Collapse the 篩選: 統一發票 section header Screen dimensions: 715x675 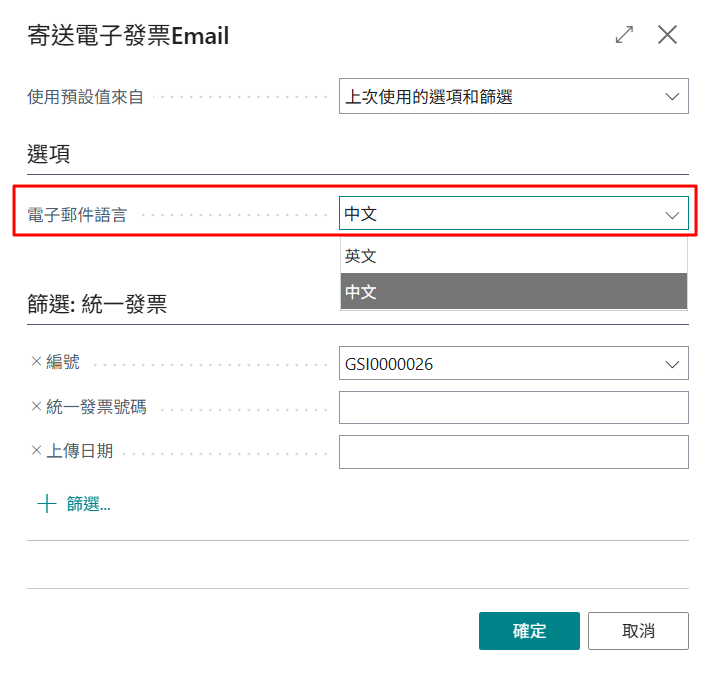[x=97, y=304]
